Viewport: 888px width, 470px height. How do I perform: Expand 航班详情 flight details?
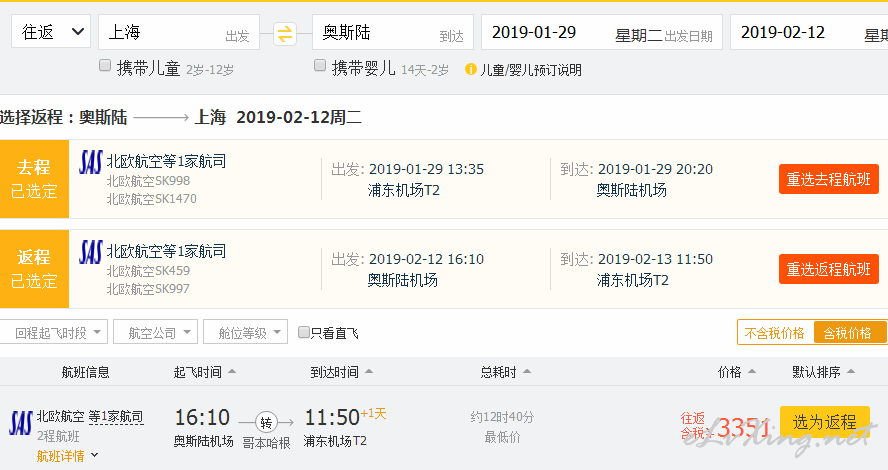tap(67, 456)
